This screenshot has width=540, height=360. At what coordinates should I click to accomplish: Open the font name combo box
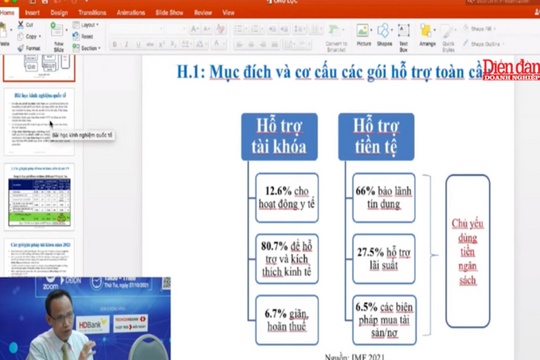pyautogui.click(x=137, y=29)
